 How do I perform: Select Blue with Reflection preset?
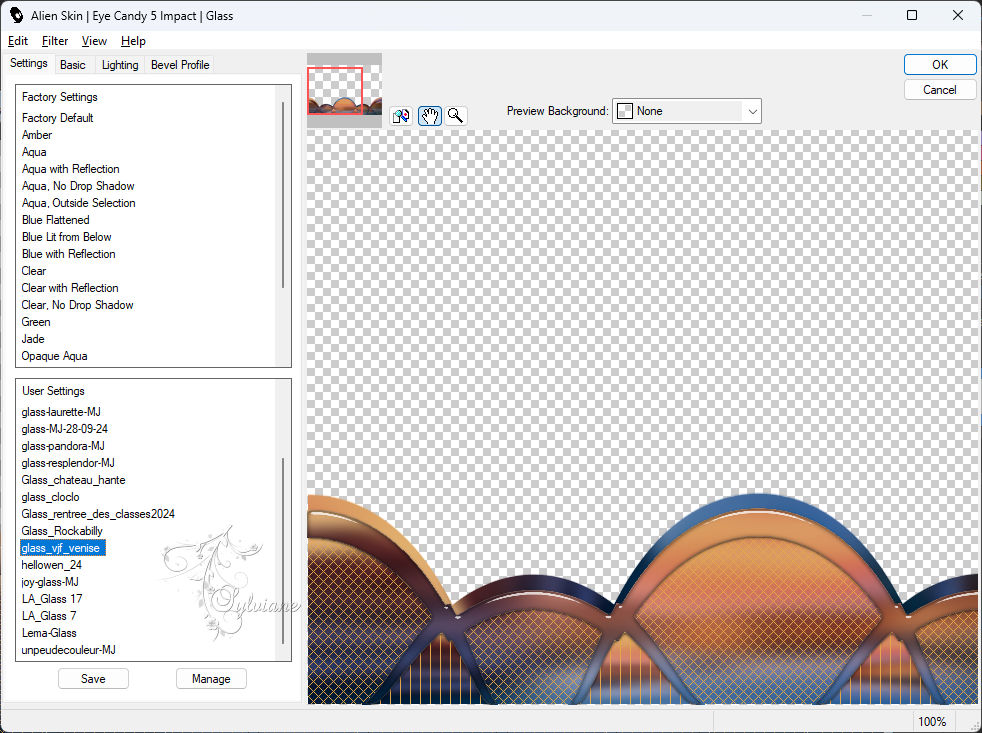69,254
